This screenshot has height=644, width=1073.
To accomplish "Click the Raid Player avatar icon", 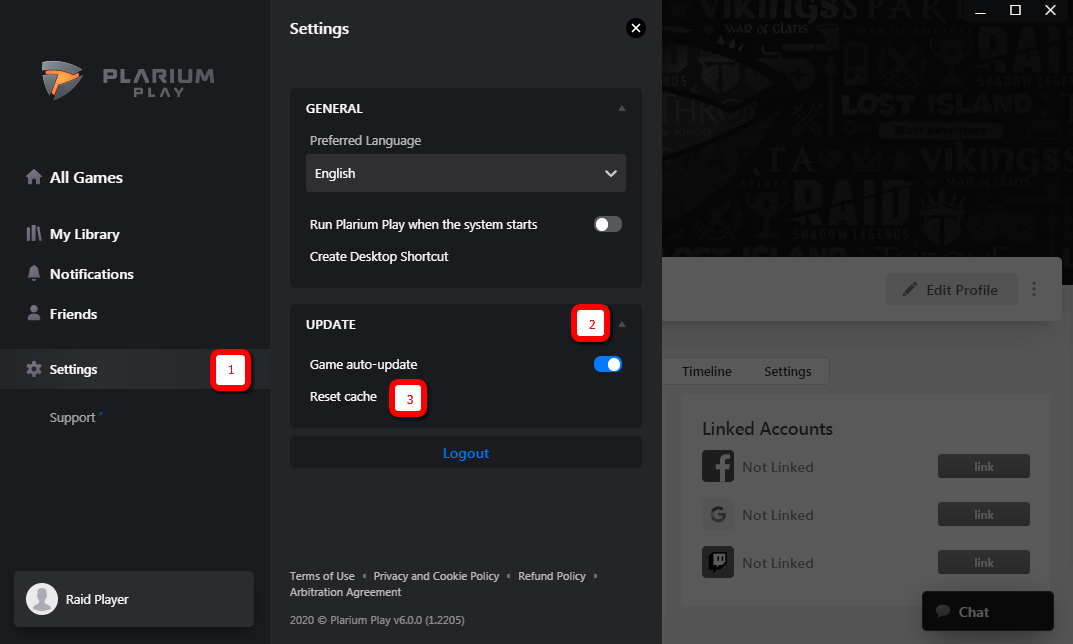I will coord(42,599).
